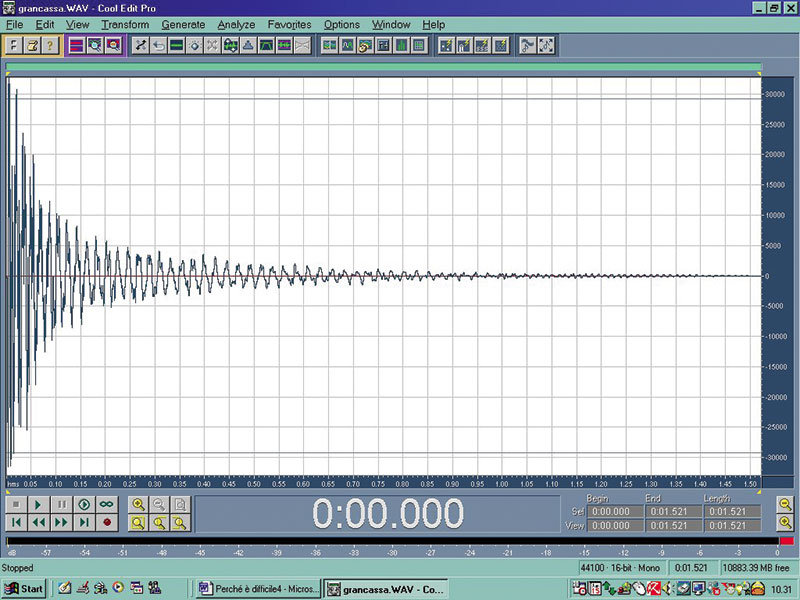
Task: Click the Sel Begin time field
Action: 615,512
